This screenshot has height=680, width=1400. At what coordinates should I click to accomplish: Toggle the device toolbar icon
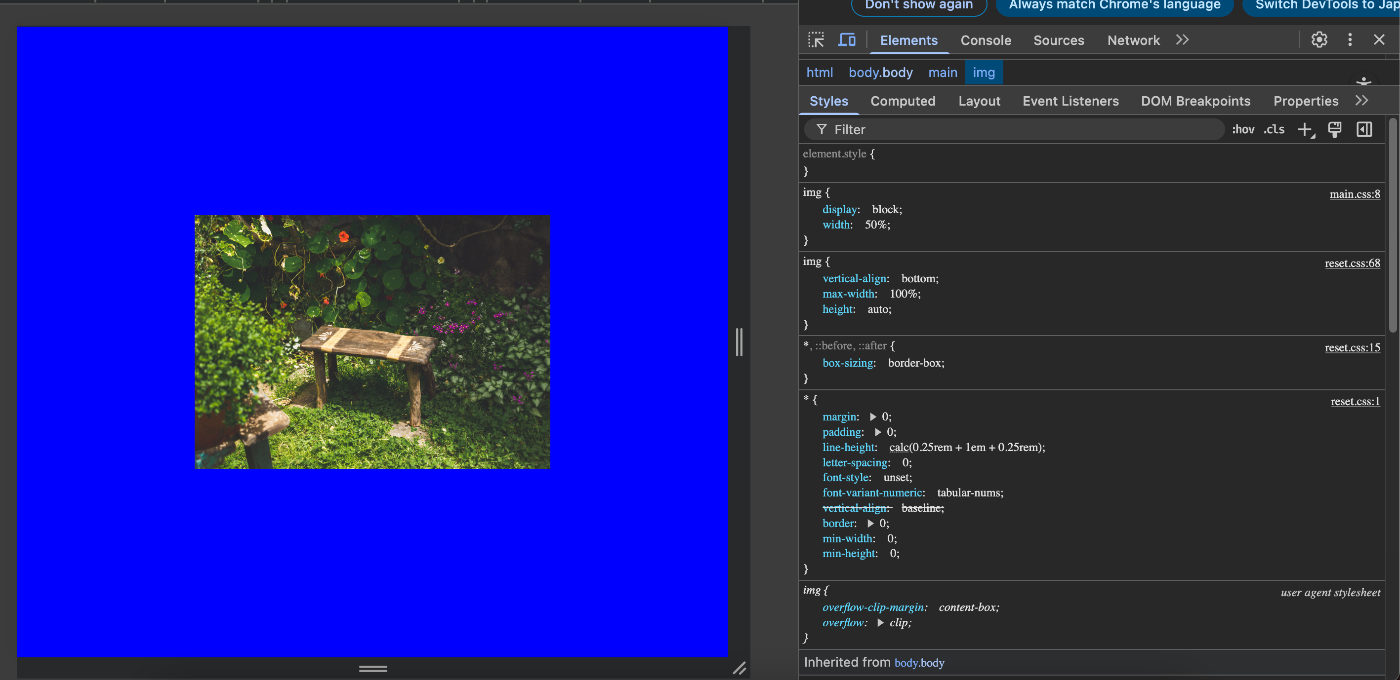pyautogui.click(x=847, y=40)
